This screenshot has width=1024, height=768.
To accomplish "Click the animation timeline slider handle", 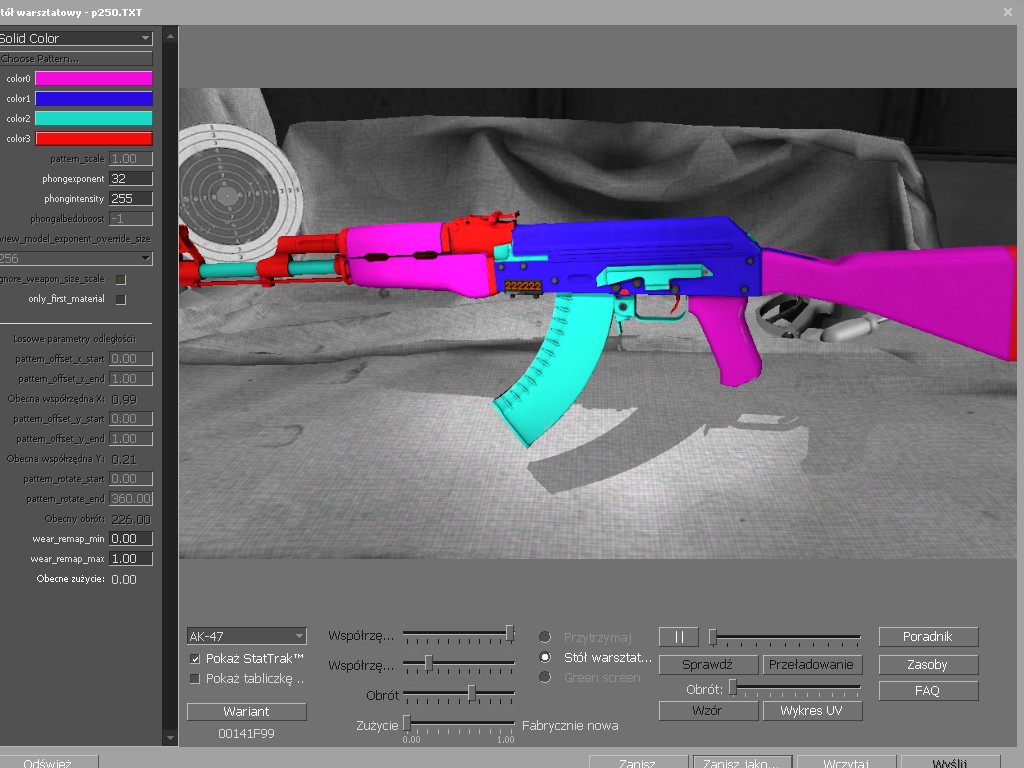I will 712,636.
